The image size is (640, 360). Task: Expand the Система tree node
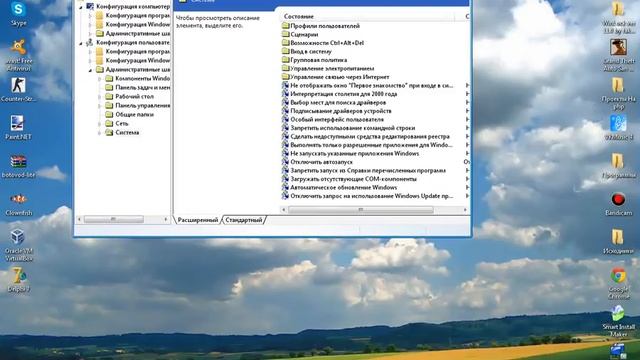pos(100,132)
